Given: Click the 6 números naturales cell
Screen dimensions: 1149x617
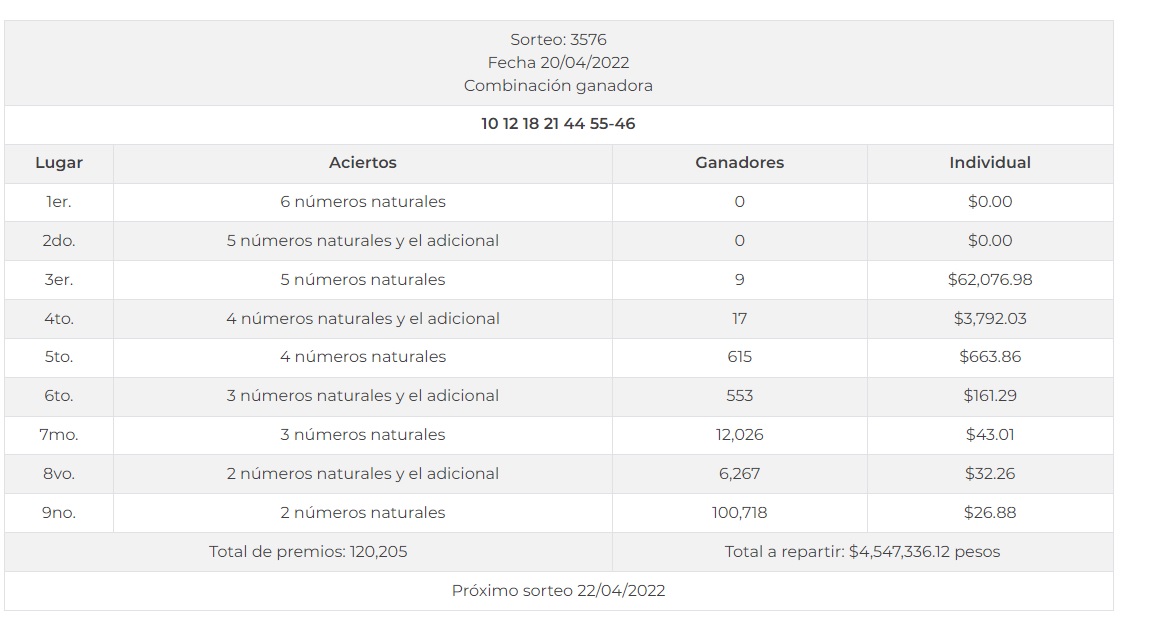Looking at the screenshot, I should (362, 202).
